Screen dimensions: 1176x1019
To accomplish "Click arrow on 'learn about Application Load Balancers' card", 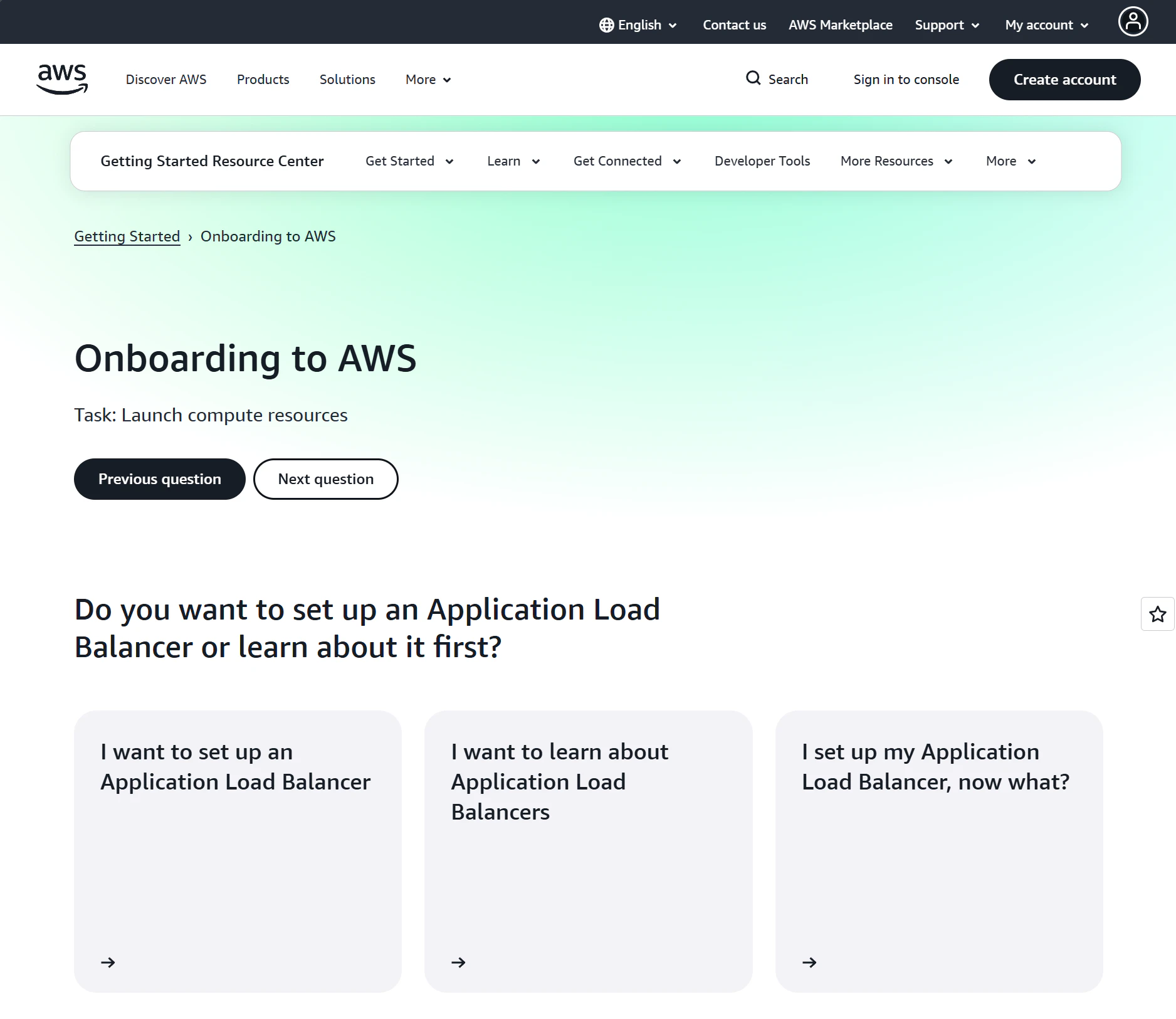I will point(458,963).
